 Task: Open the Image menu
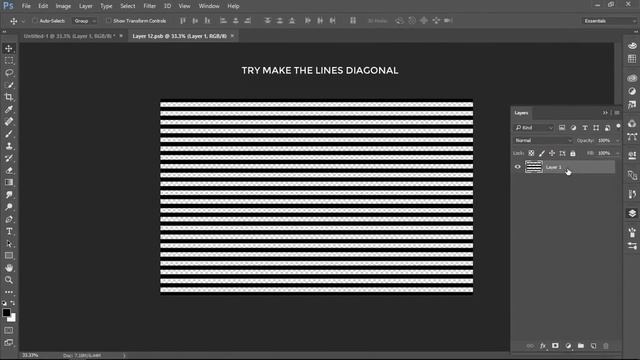[63, 6]
